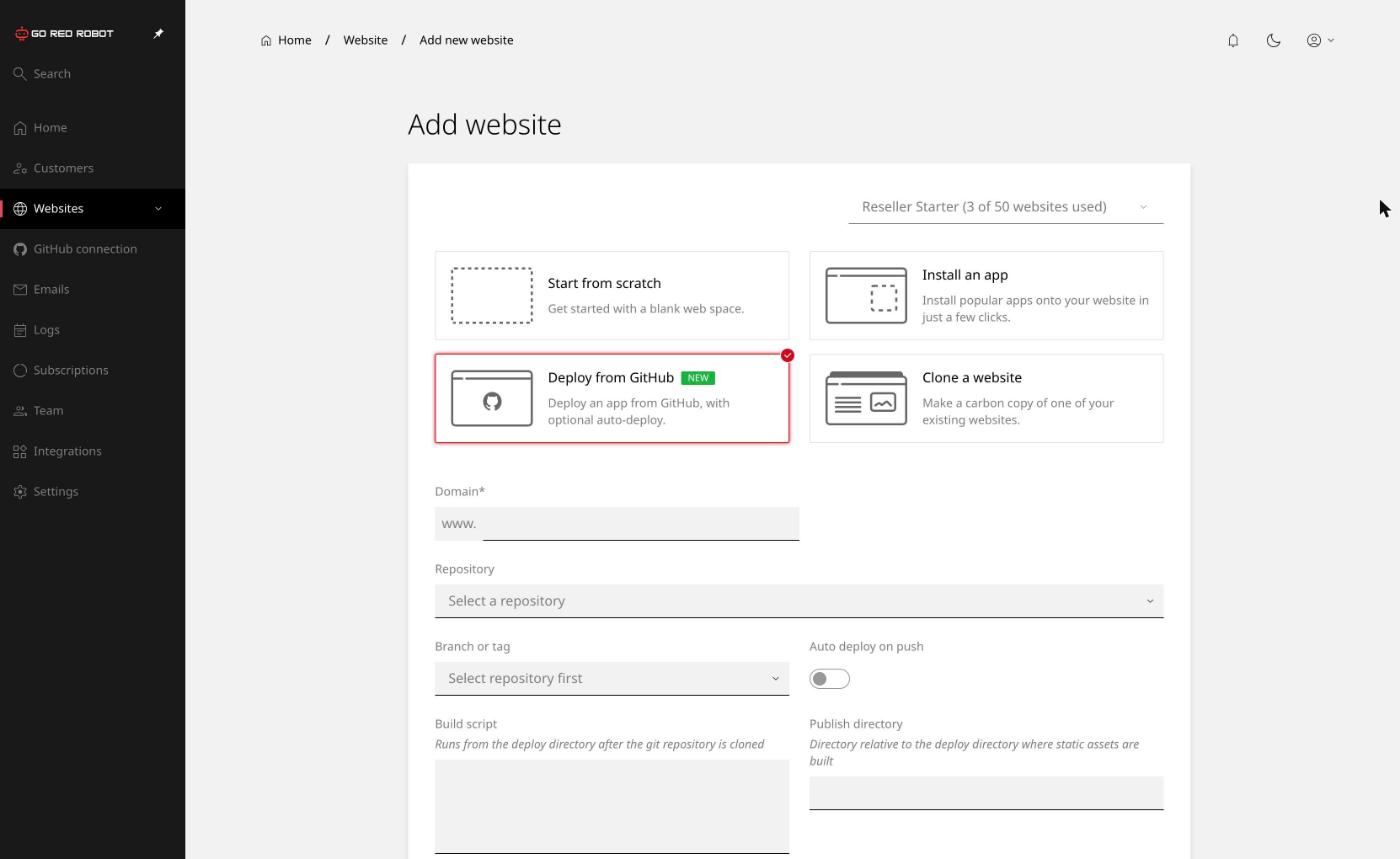Click the Home house icon in sidebar
This screenshot has width=1400, height=859.
tap(20, 128)
